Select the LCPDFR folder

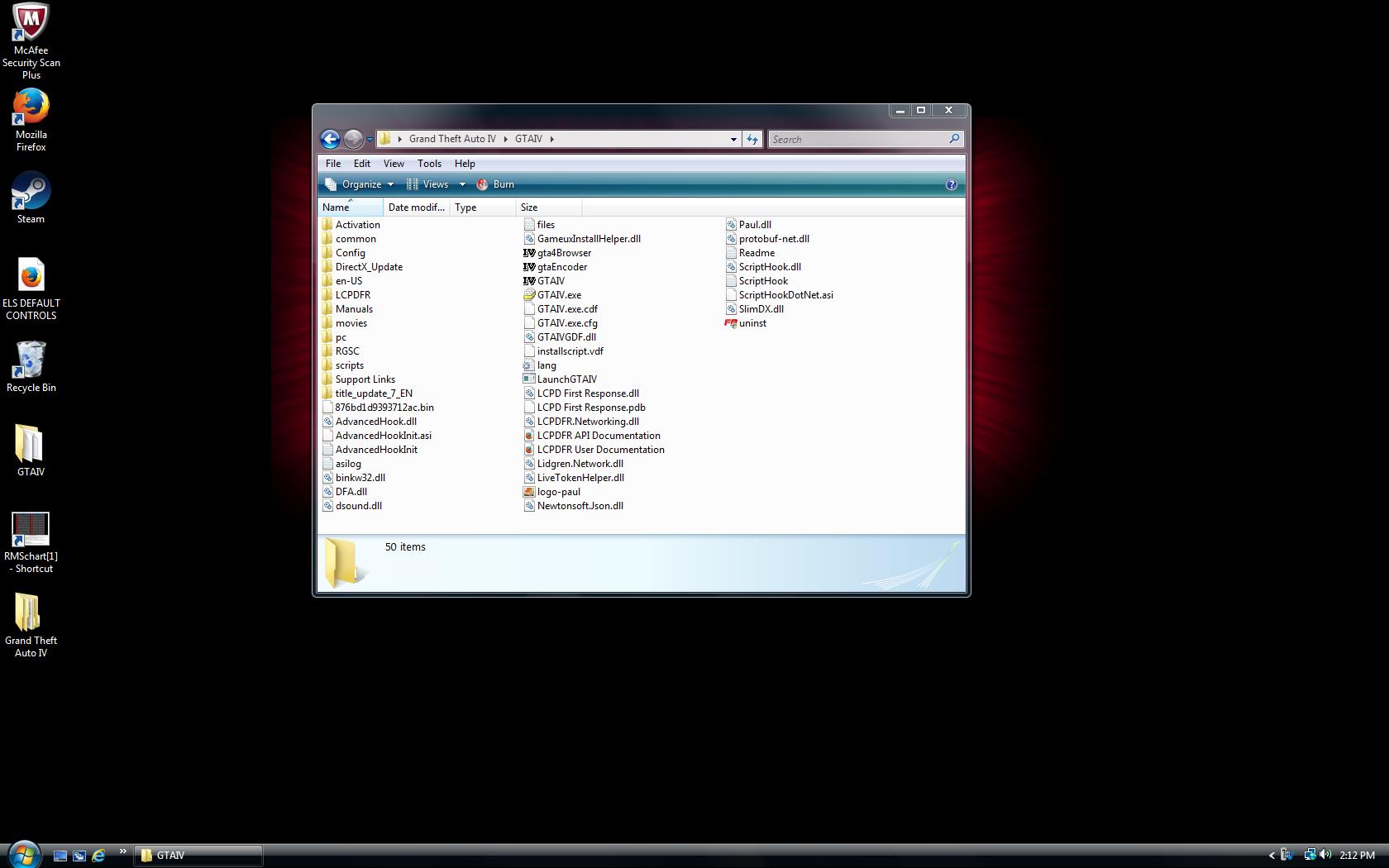coord(346,295)
